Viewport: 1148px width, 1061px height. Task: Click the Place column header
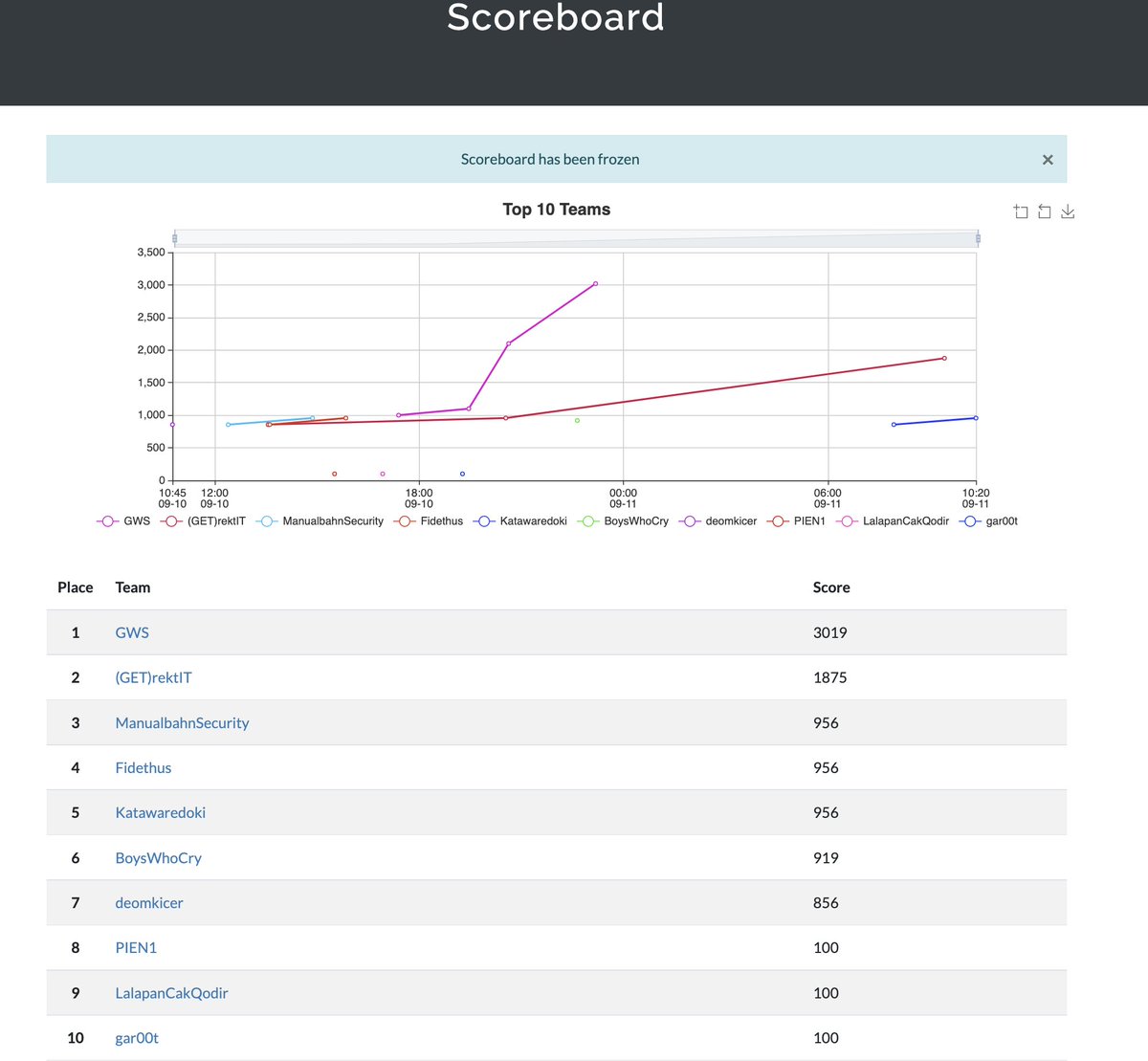76,587
